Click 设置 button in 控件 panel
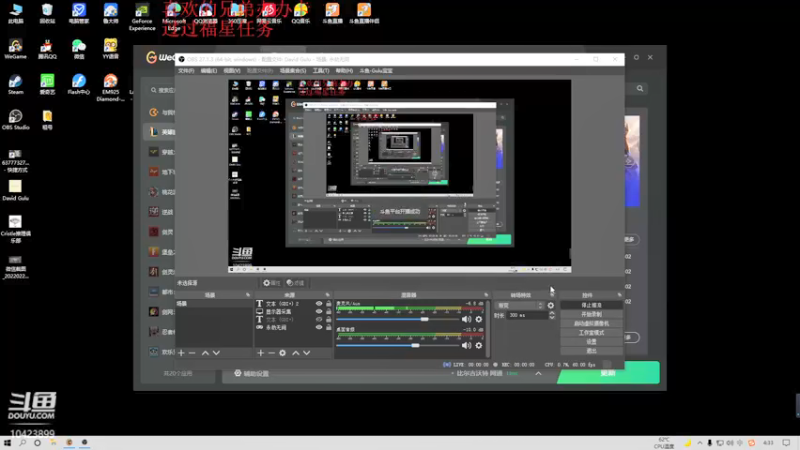 pyautogui.click(x=591, y=342)
